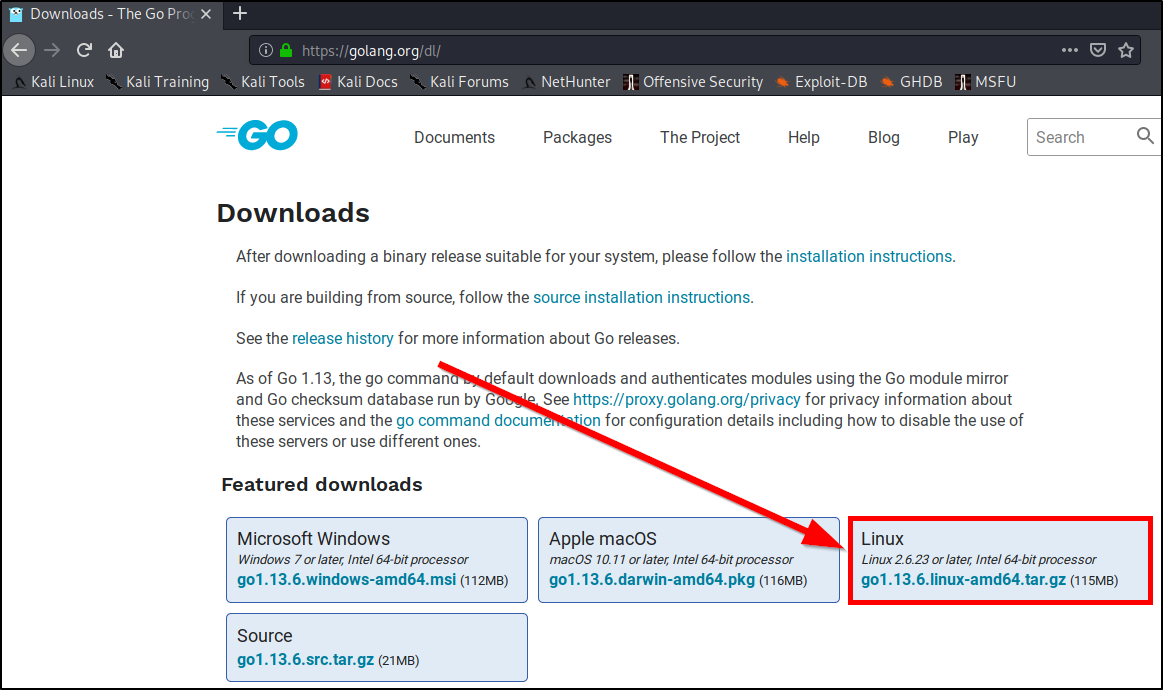Save page to Pocket icon
This screenshot has width=1163, height=690.
pyautogui.click(x=1097, y=50)
